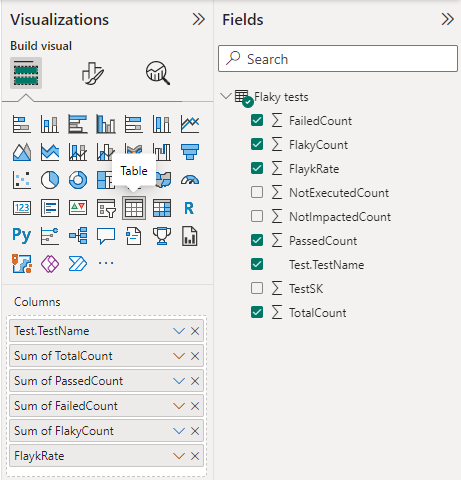Select the trophy Metrics visual
This screenshot has width=461, height=480.
tap(162, 236)
